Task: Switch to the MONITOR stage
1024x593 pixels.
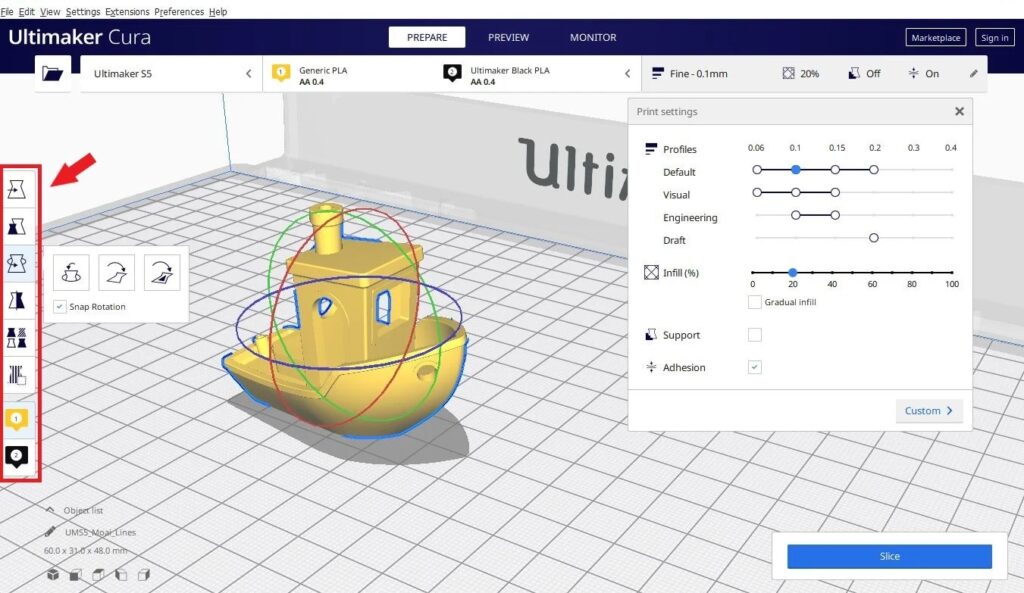Action: tap(593, 37)
